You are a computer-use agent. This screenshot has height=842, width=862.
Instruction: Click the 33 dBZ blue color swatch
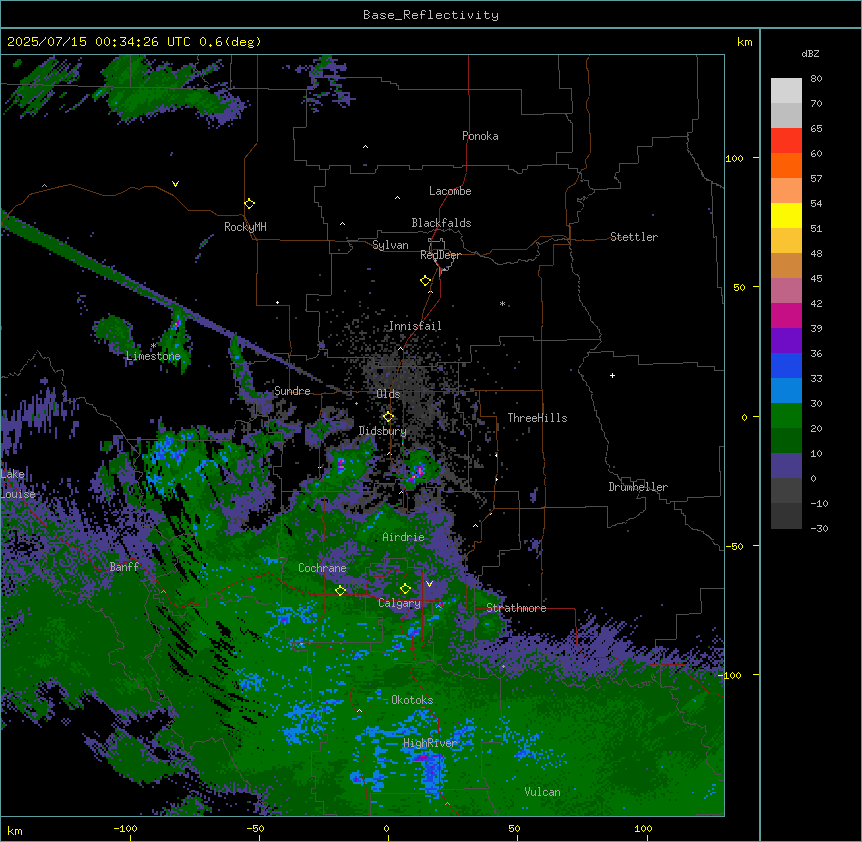(x=786, y=390)
